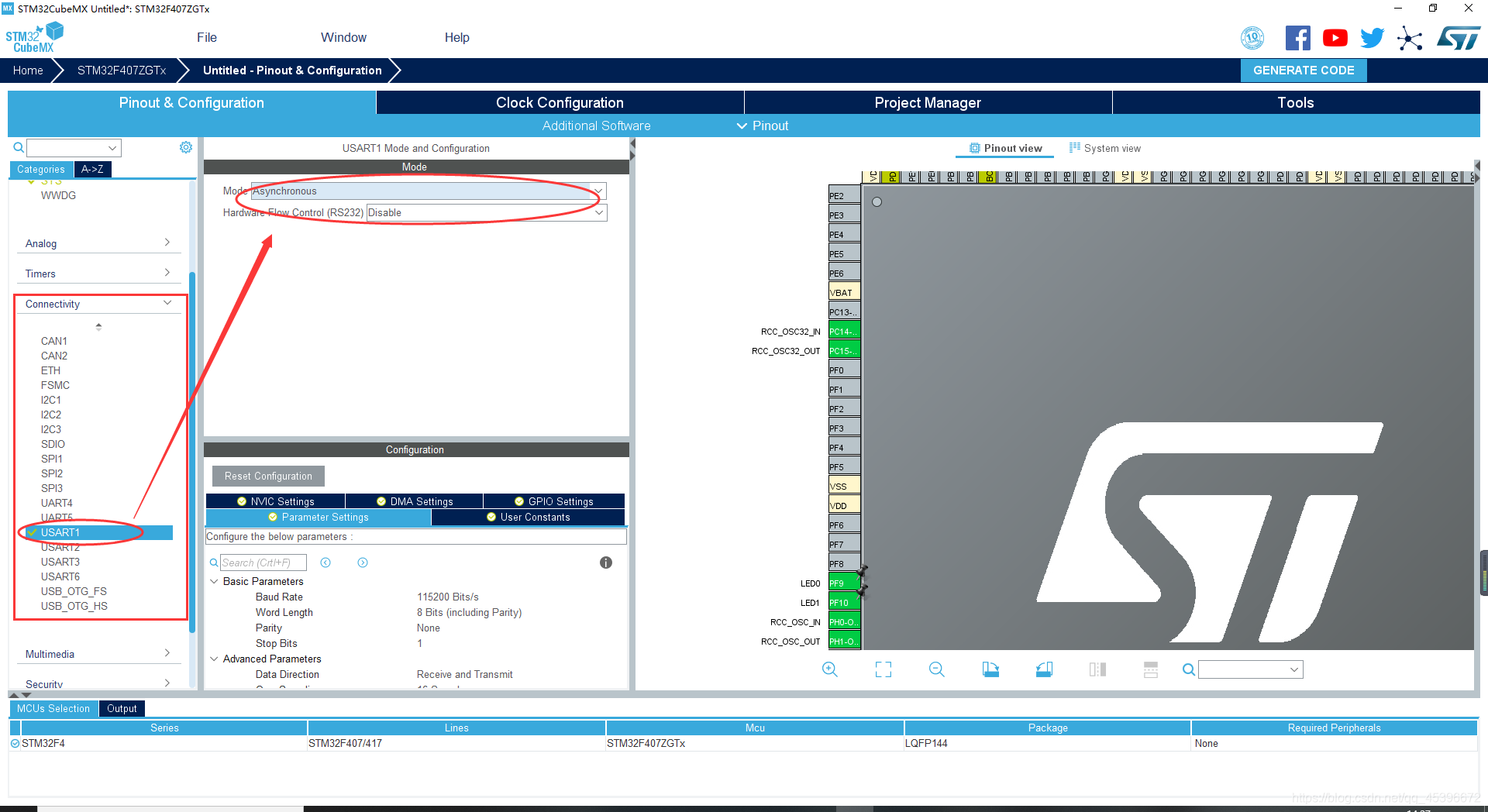Fit the pinout view to the window
The width and height of the screenshot is (1488, 812).
pos(883,669)
